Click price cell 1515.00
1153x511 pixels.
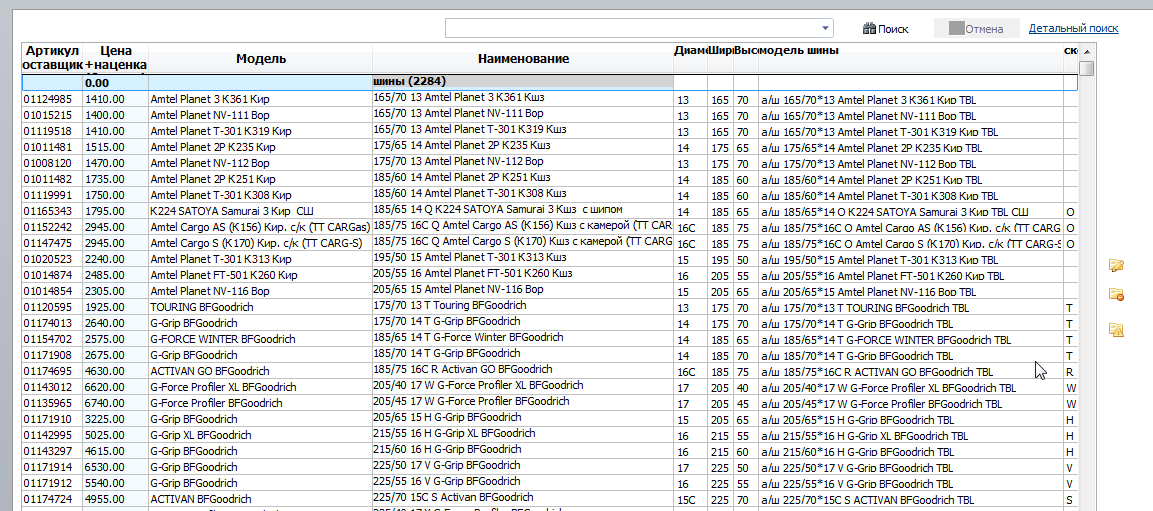coord(115,147)
